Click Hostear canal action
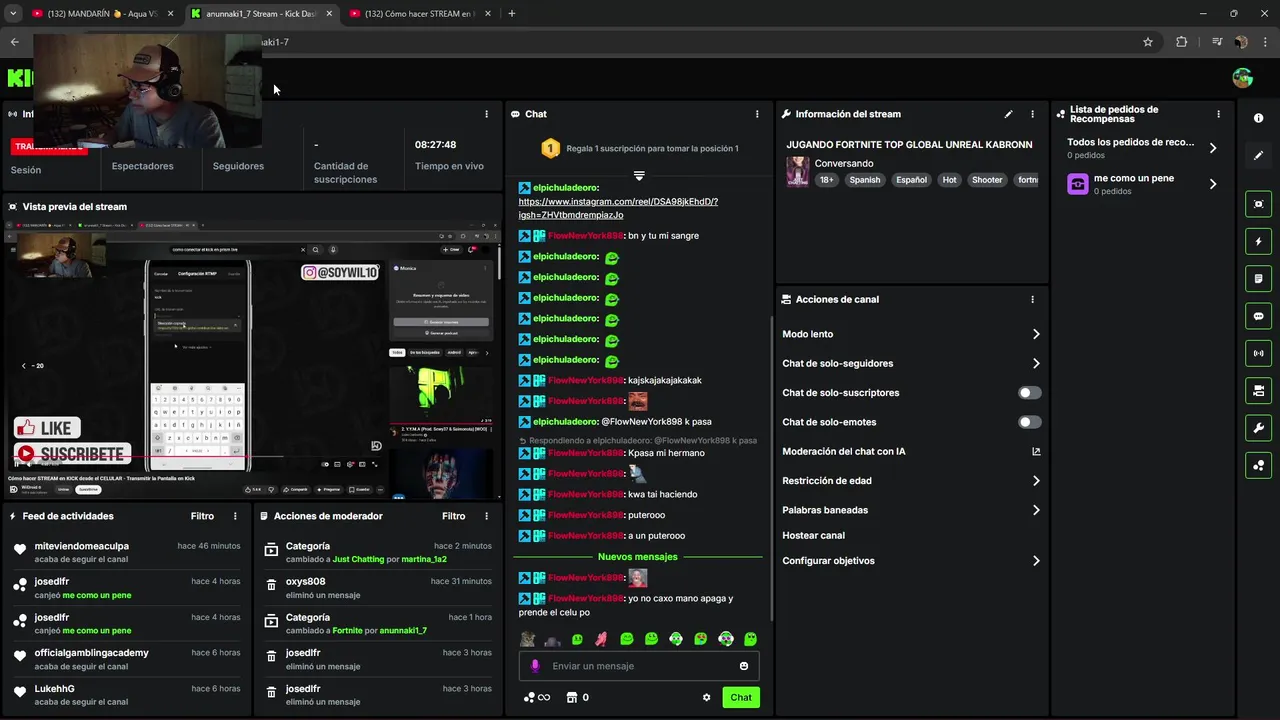 (813, 536)
